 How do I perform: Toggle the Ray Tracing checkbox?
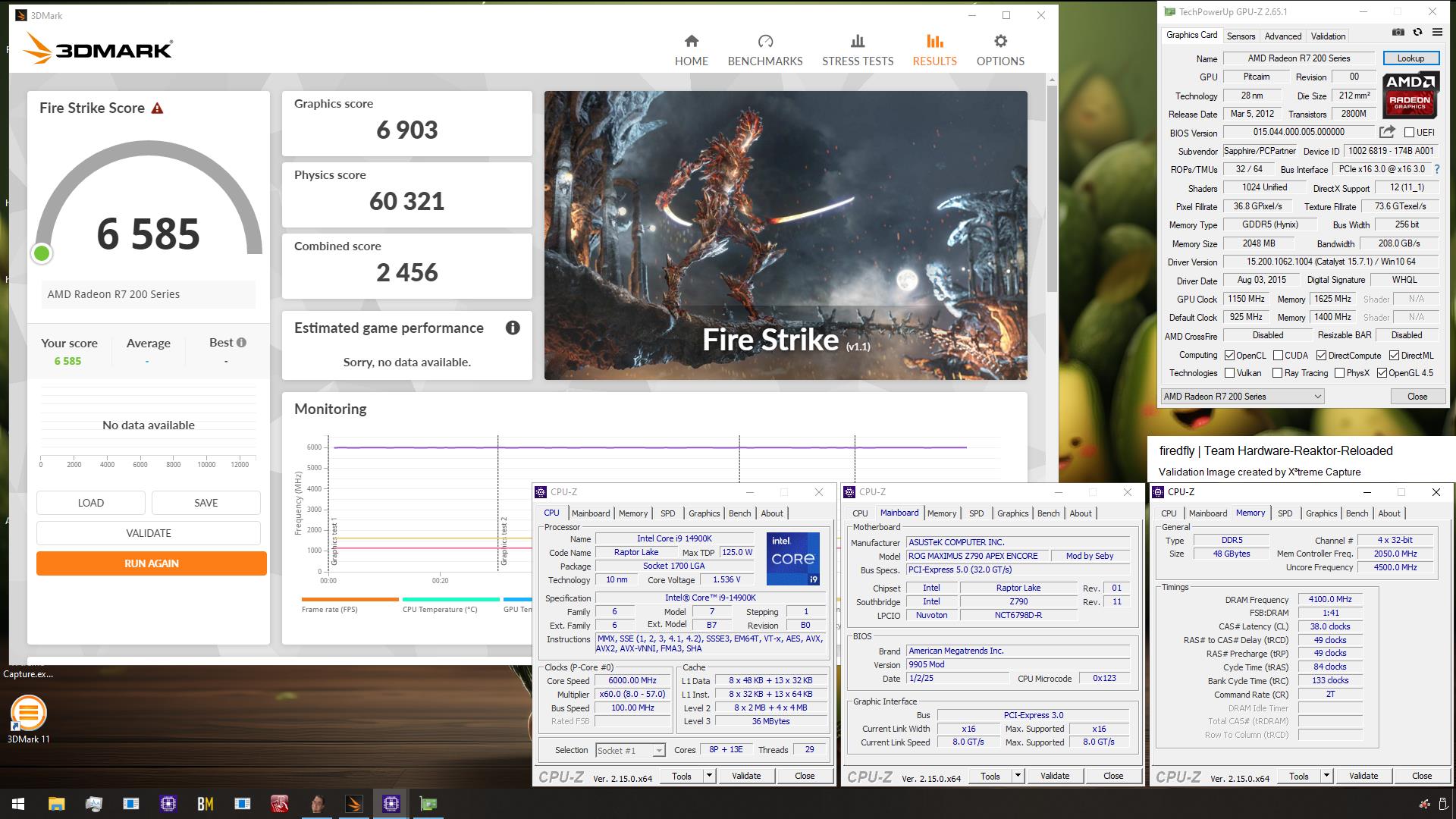pyautogui.click(x=1277, y=373)
